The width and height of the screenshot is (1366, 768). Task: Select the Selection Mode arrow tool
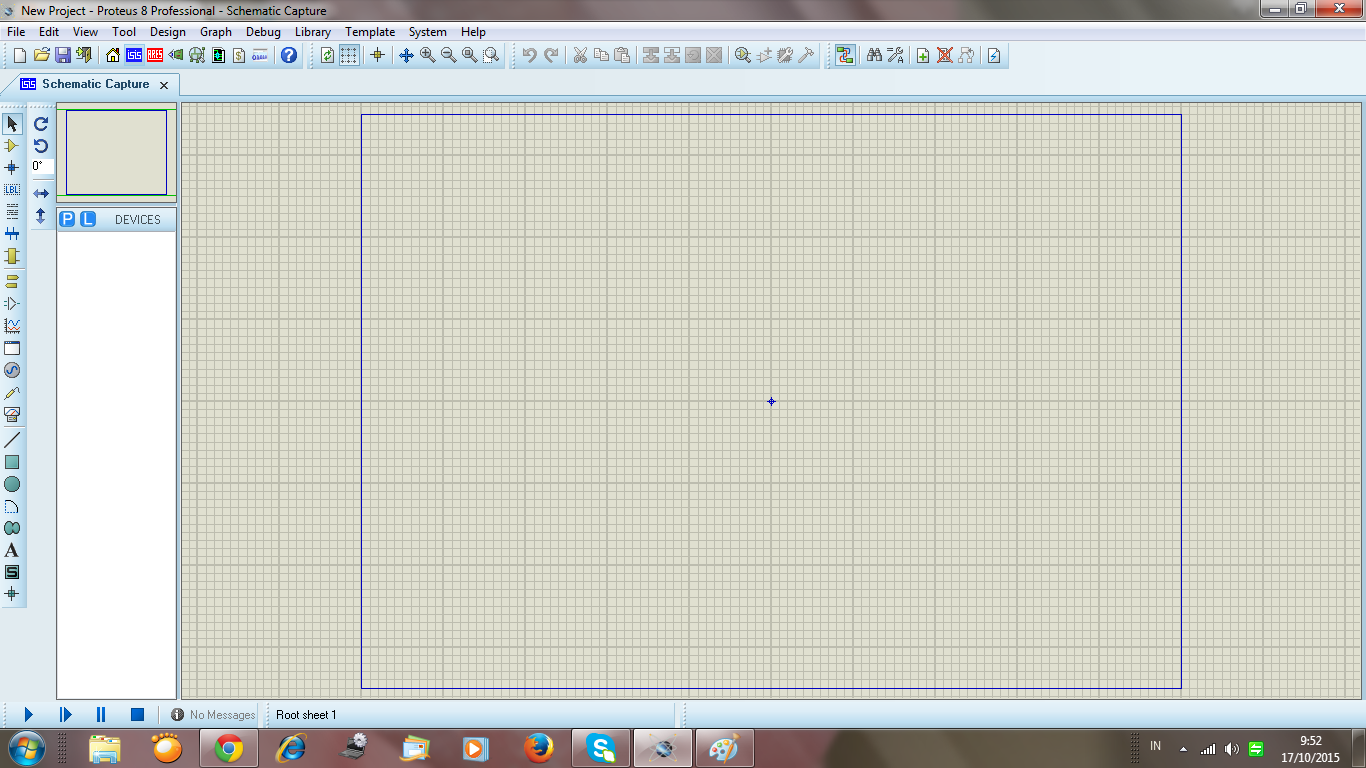pos(12,124)
